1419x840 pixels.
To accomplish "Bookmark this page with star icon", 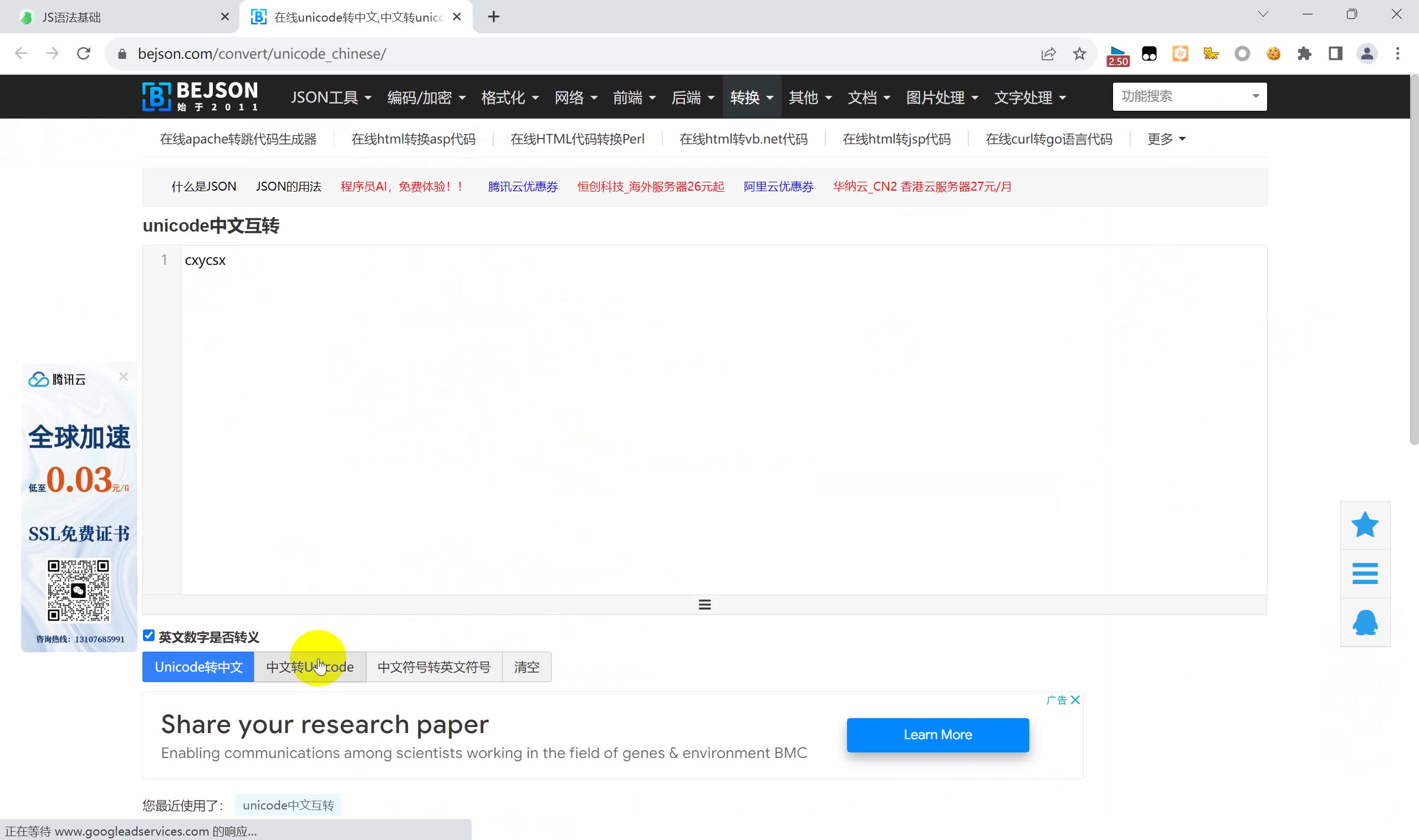I will click(x=1079, y=53).
